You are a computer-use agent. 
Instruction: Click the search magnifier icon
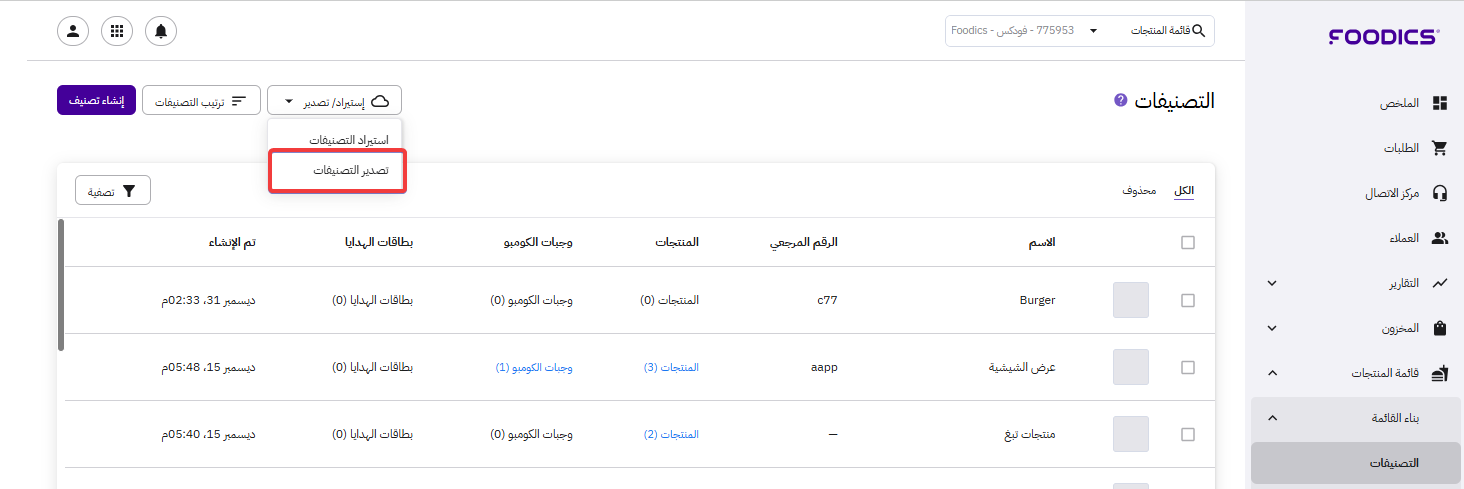click(1199, 31)
